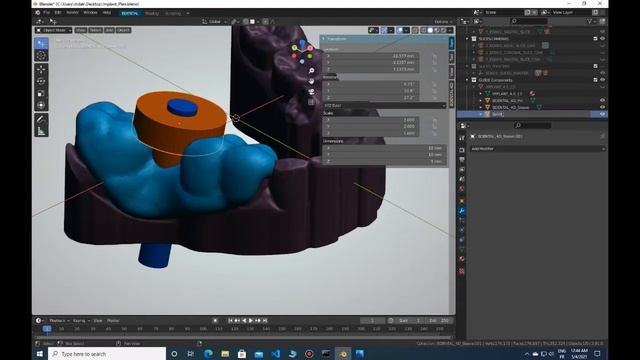Click the Blender taskbar icon
This screenshot has width=640, height=360.
coord(343,353)
